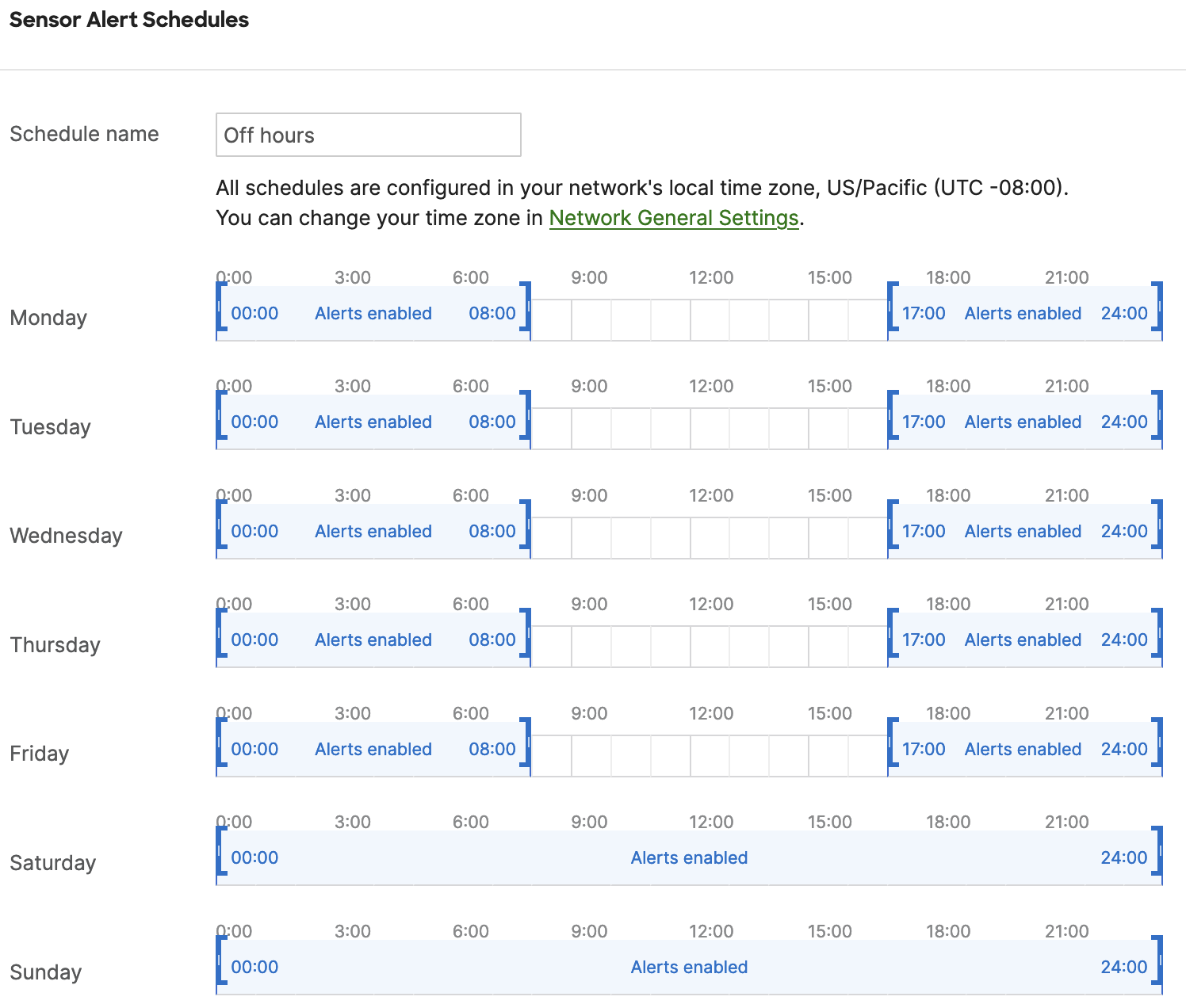
Task: Select Sunday's all-day alert schedule
Action: click(688, 967)
